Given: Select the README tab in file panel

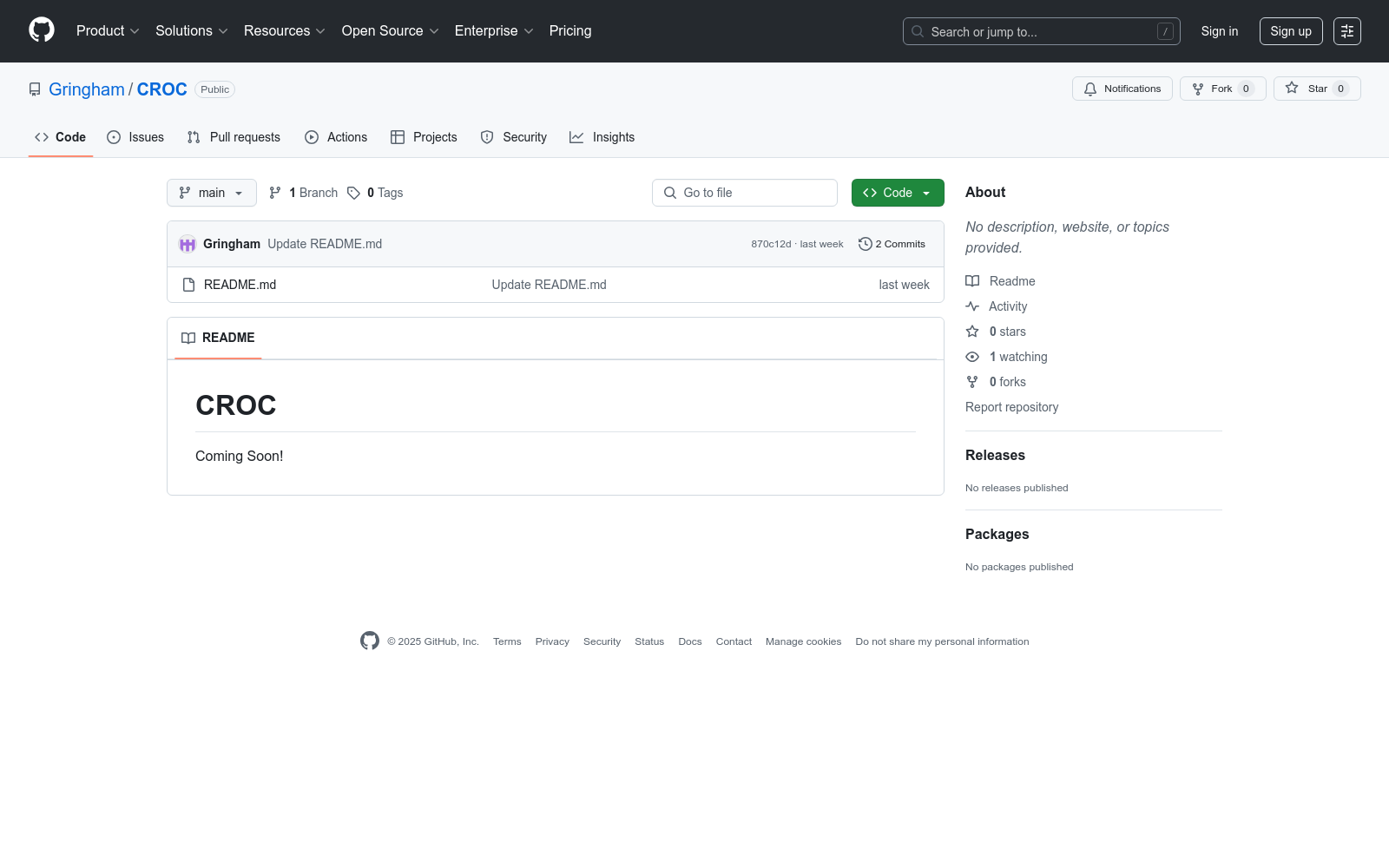Looking at the screenshot, I should (x=218, y=338).
